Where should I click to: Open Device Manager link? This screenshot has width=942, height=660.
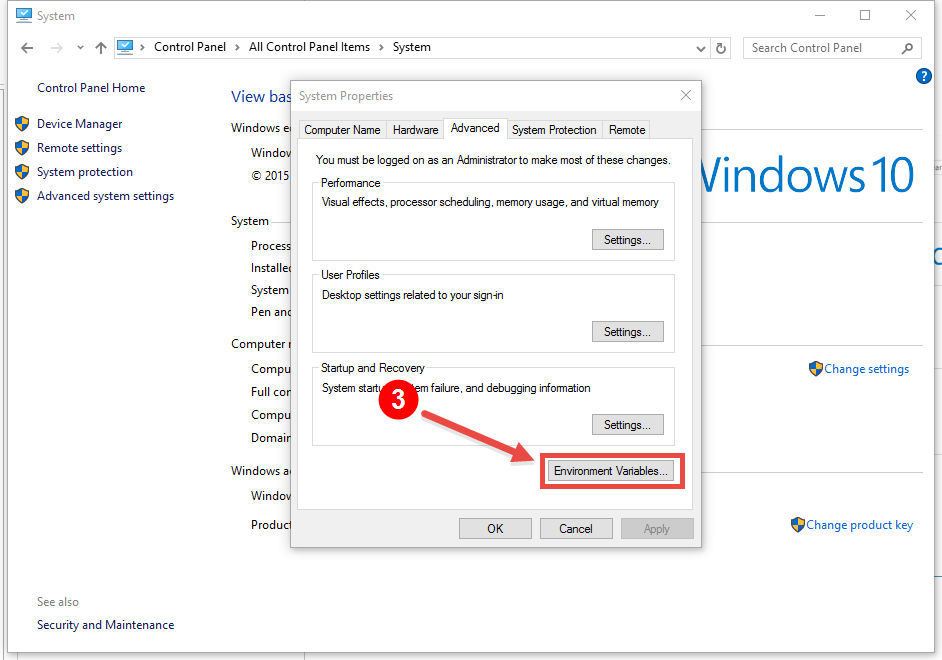(x=79, y=124)
